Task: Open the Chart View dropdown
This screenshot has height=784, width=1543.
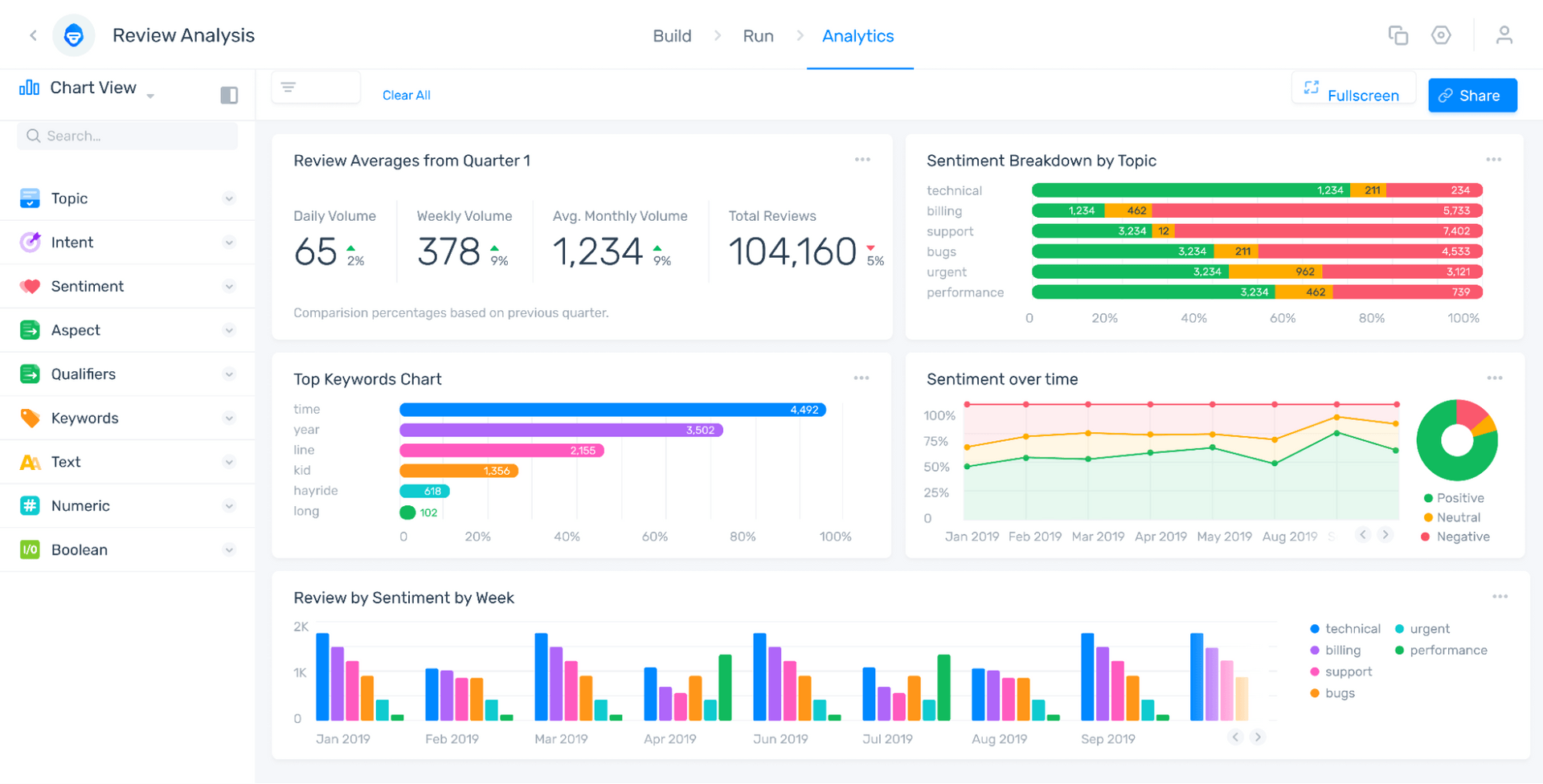Action: coord(92,88)
